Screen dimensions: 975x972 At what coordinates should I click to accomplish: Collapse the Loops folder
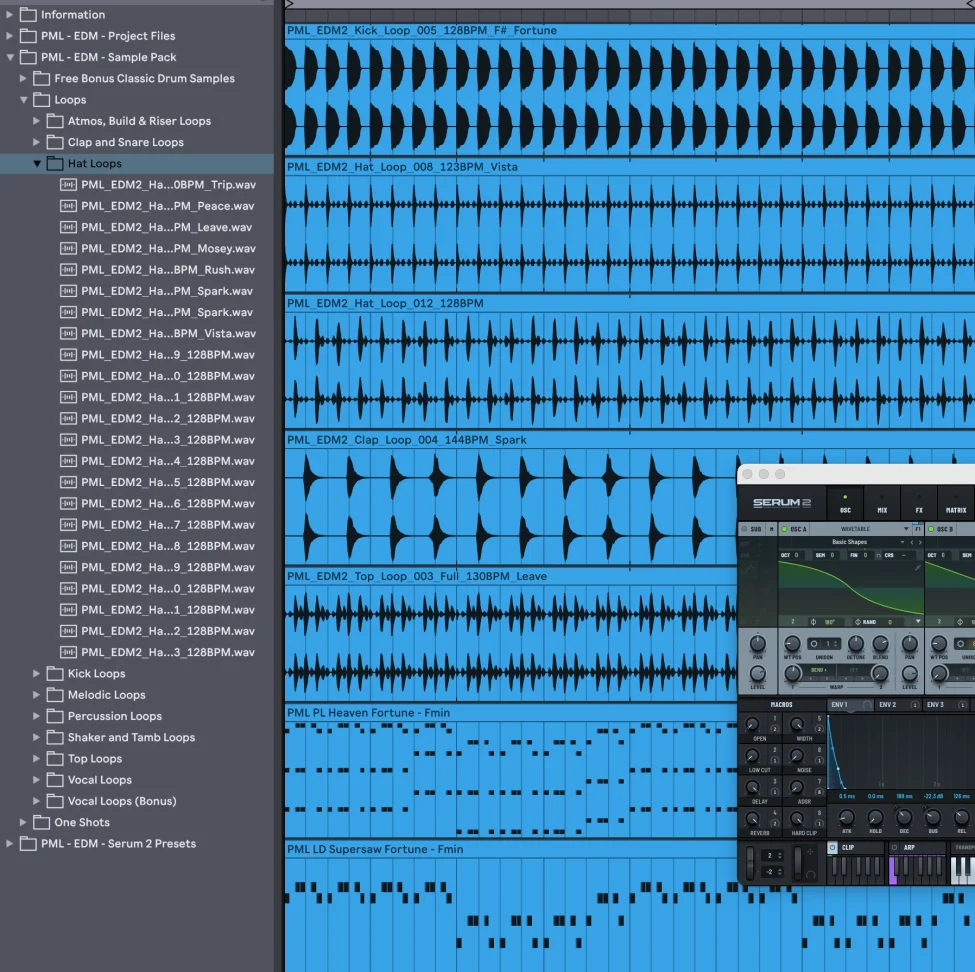pos(24,100)
